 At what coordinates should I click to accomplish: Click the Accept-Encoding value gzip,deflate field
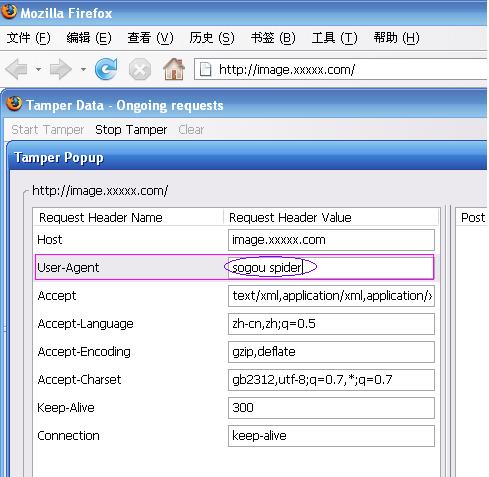pyautogui.click(x=331, y=352)
